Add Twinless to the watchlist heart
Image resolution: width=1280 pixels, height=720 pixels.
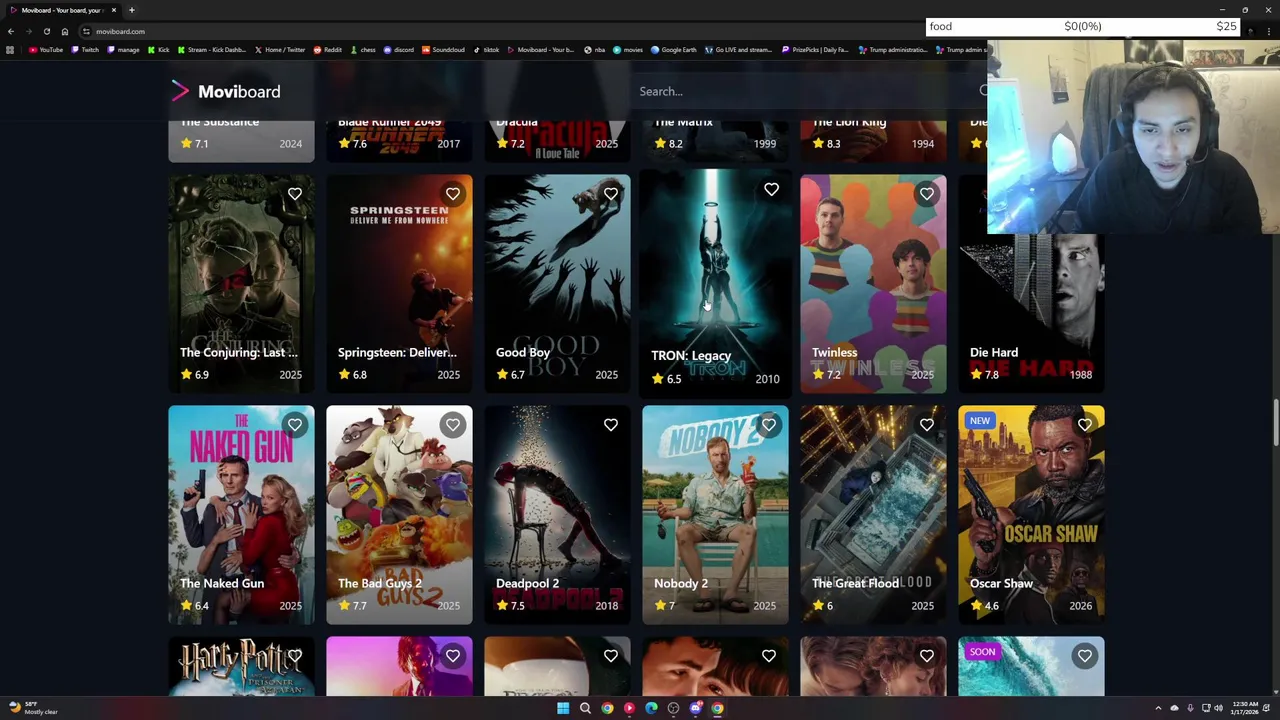pos(927,194)
